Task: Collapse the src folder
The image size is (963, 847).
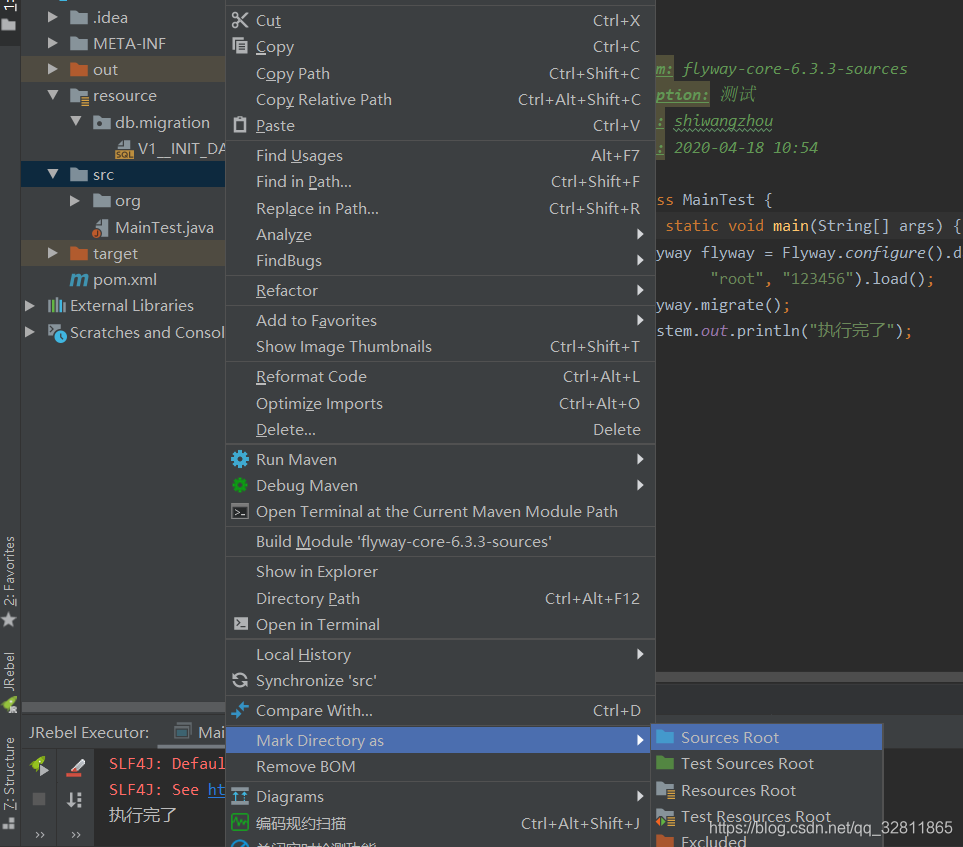Action: click(x=53, y=174)
